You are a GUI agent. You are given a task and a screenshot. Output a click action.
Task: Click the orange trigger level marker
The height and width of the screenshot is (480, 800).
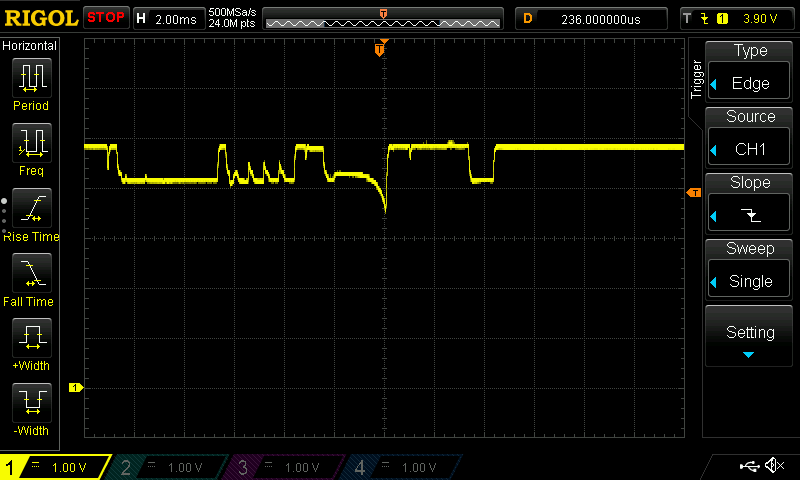(693, 192)
